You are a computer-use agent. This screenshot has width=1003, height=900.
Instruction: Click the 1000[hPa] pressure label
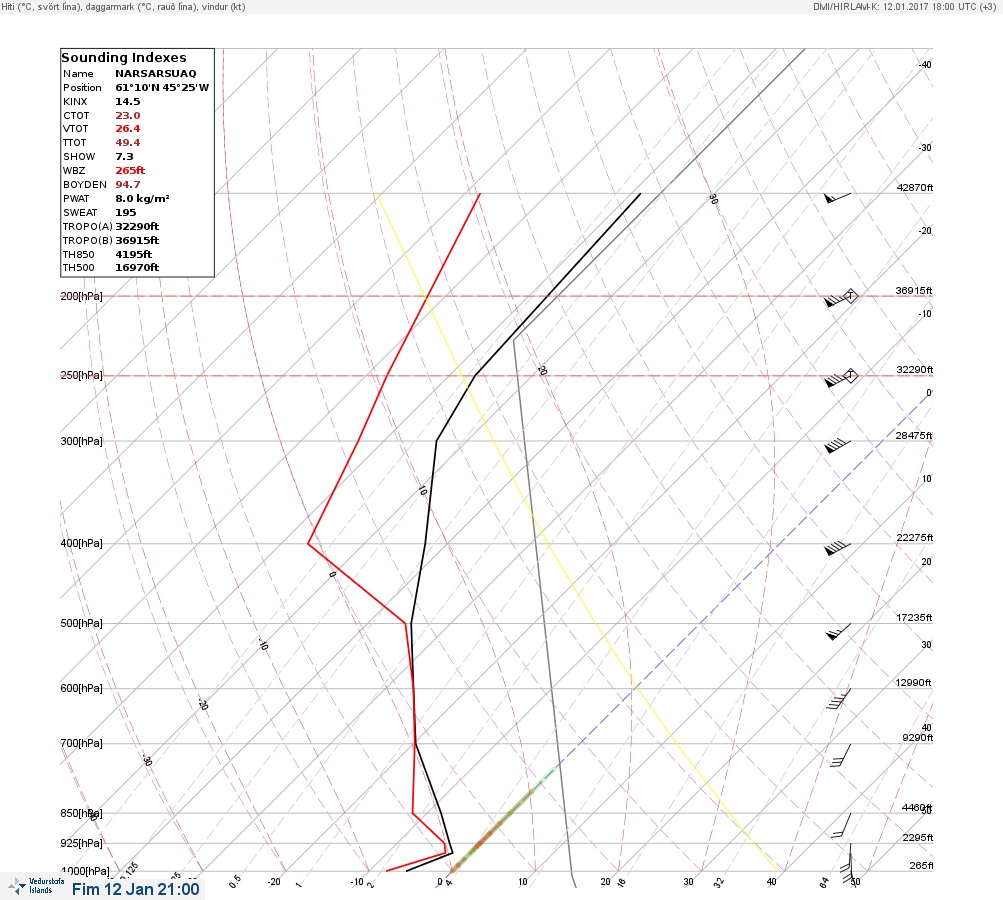(85, 871)
